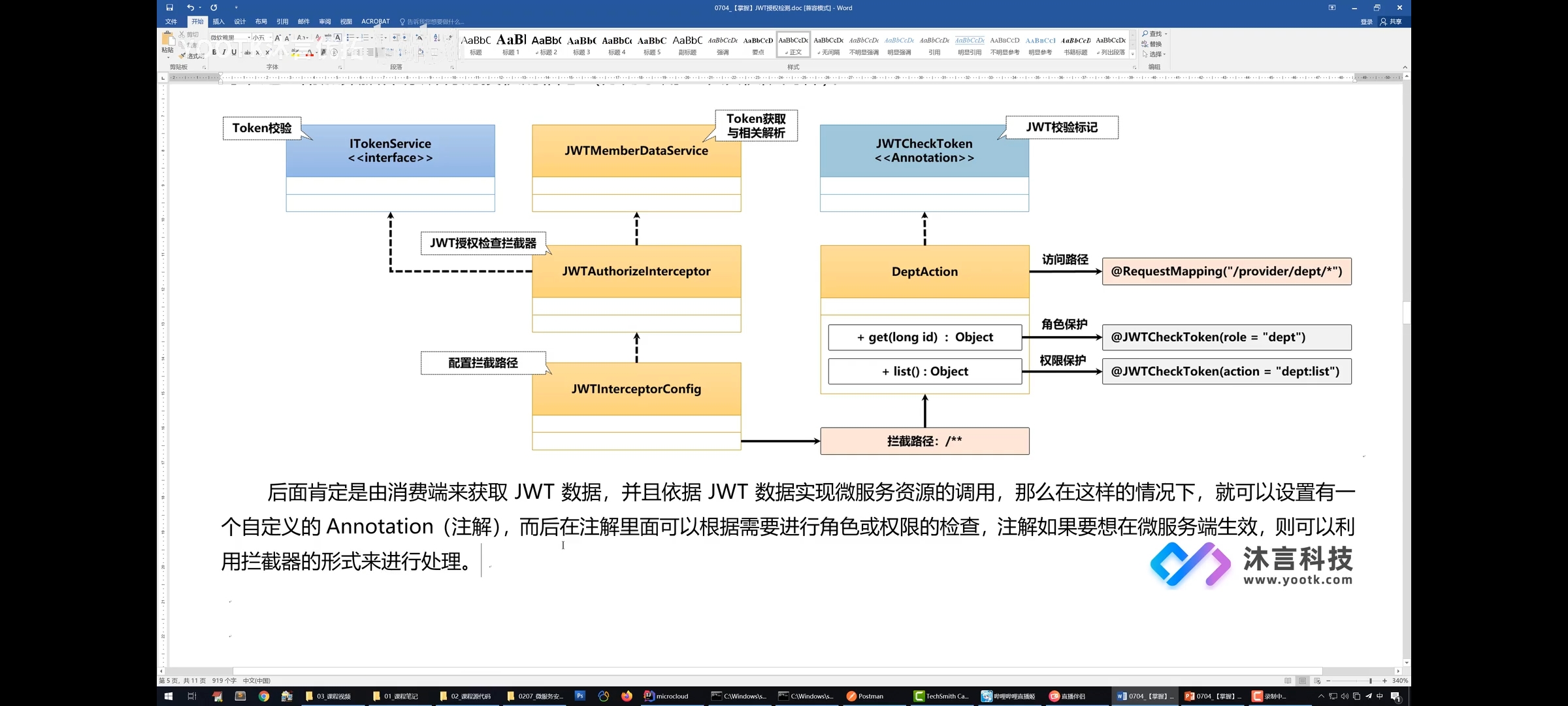Click the 共享 share button
Viewport: 1568px width, 706px height.
1391,22
